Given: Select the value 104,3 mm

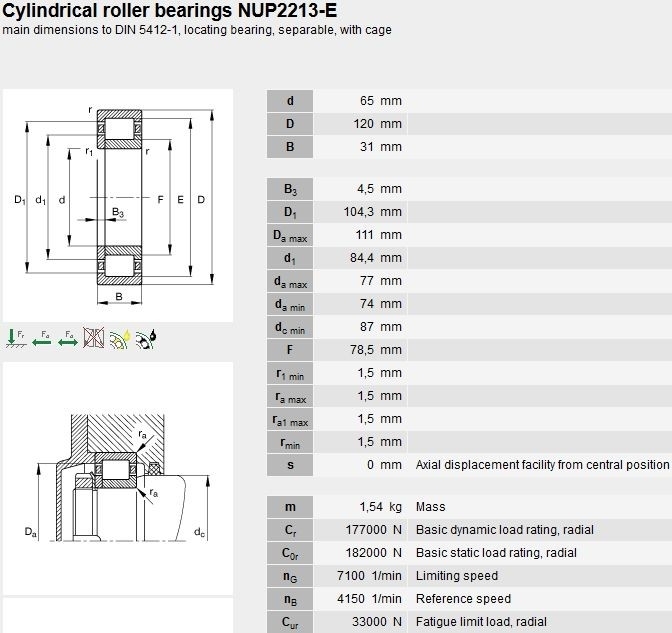Looking at the screenshot, I should (x=373, y=212).
